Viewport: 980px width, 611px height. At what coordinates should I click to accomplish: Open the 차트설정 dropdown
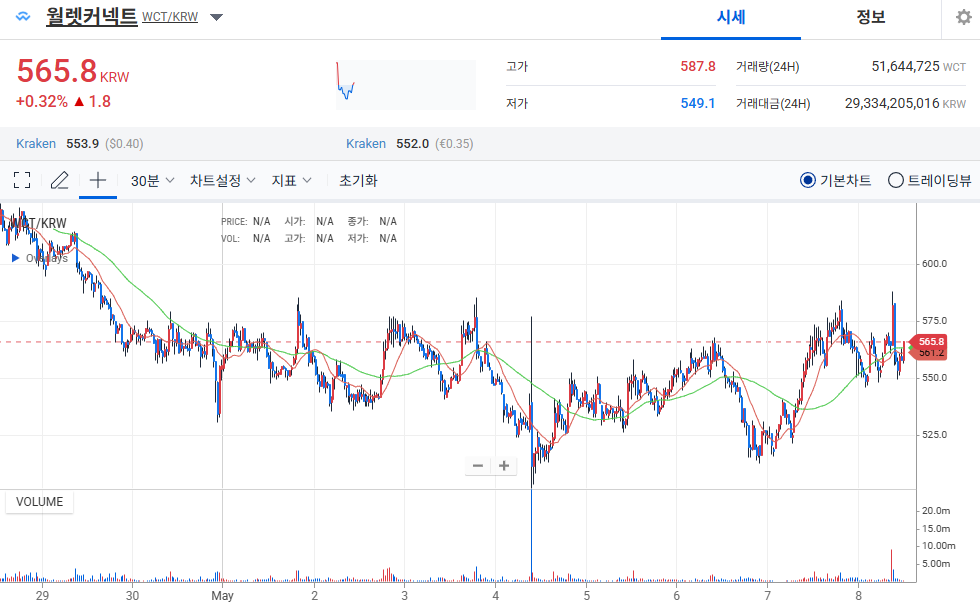pos(222,181)
